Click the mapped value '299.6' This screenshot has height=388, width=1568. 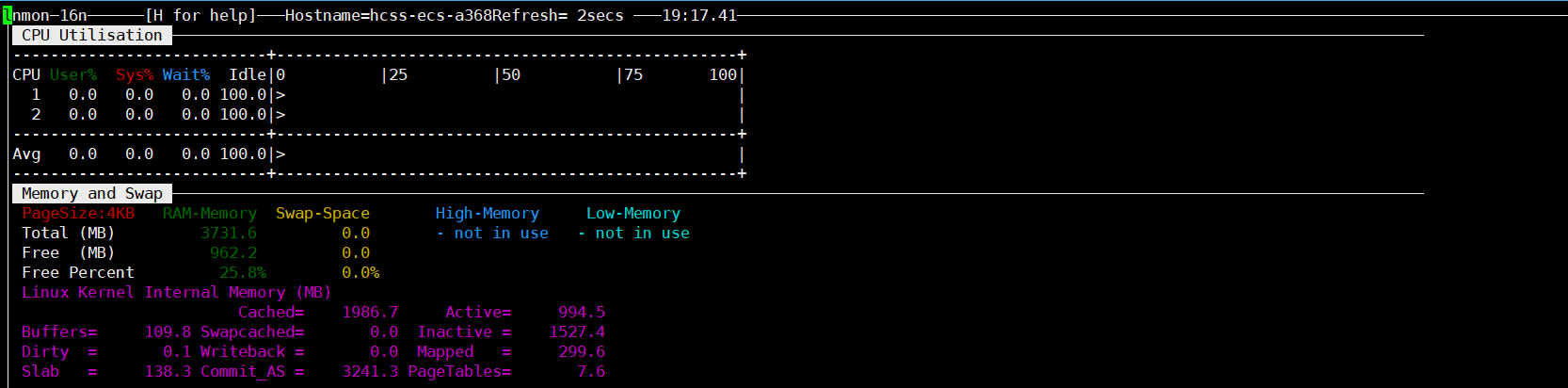[582, 352]
